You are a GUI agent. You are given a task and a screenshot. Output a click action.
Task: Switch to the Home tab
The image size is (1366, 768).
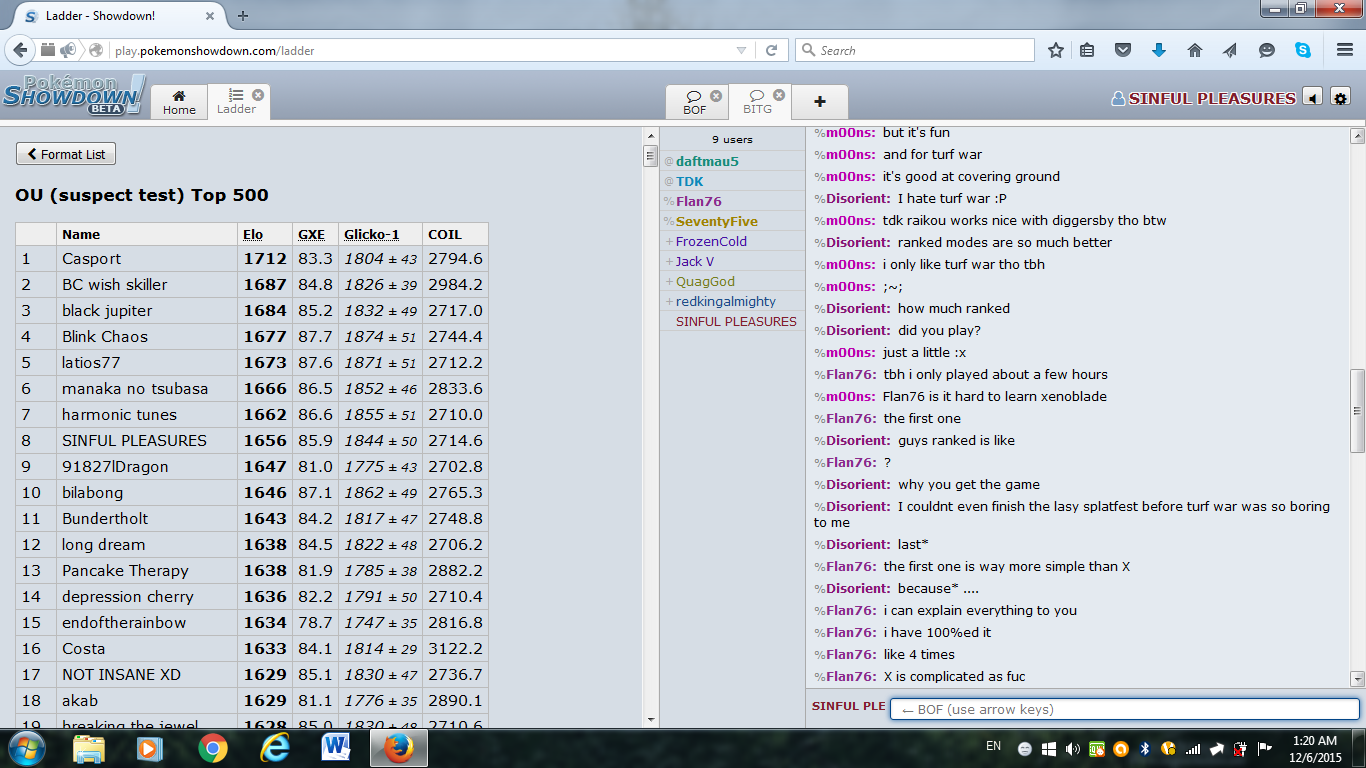(179, 102)
